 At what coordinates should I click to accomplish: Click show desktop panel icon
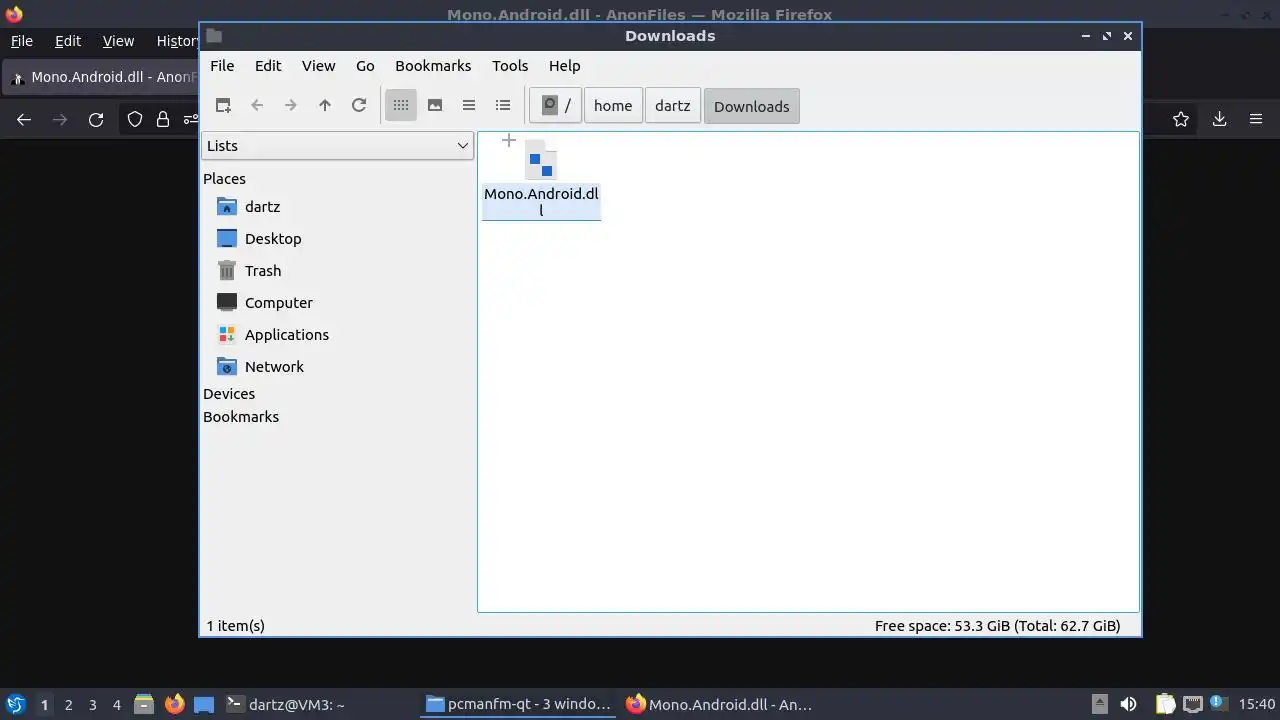(204, 704)
